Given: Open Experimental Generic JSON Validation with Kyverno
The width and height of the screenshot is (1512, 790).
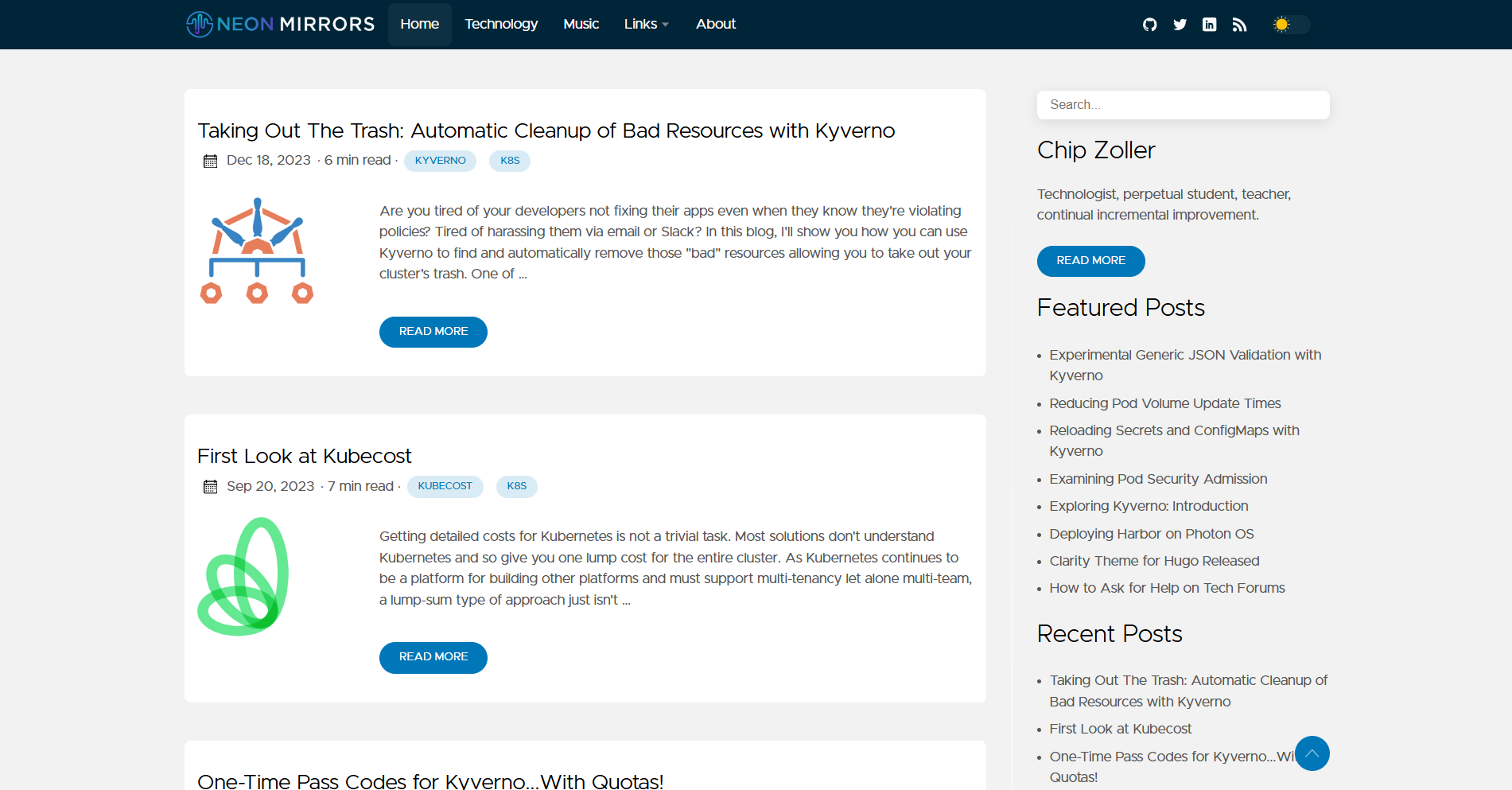Looking at the screenshot, I should (1185, 365).
